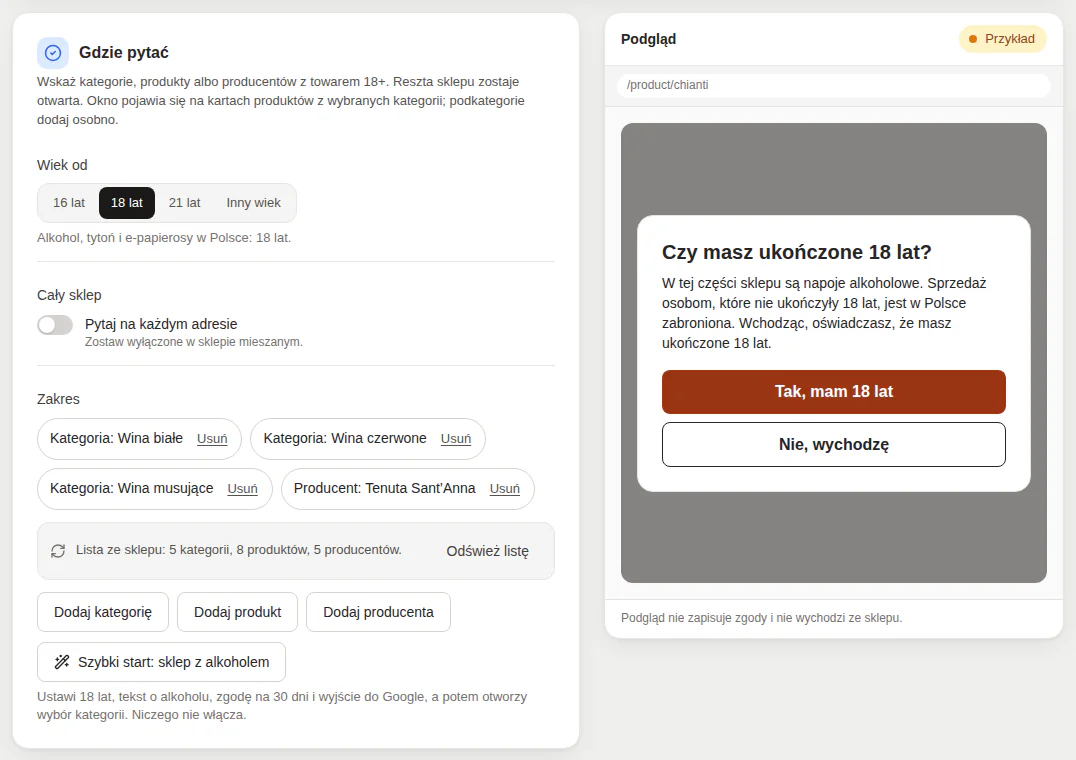The height and width of the screenshot is (760, 1076).
Task: Click the Zostaw wyłączone w sklepie mieszanym hint
Action: (194, 342)
